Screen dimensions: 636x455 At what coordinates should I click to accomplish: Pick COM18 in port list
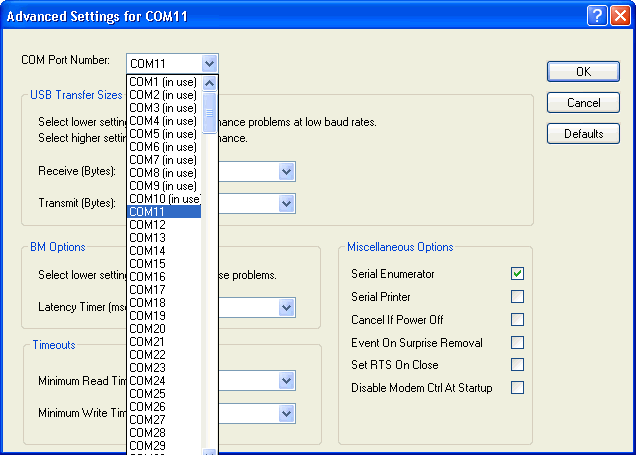pyautogui.click(x=164, y=303)
